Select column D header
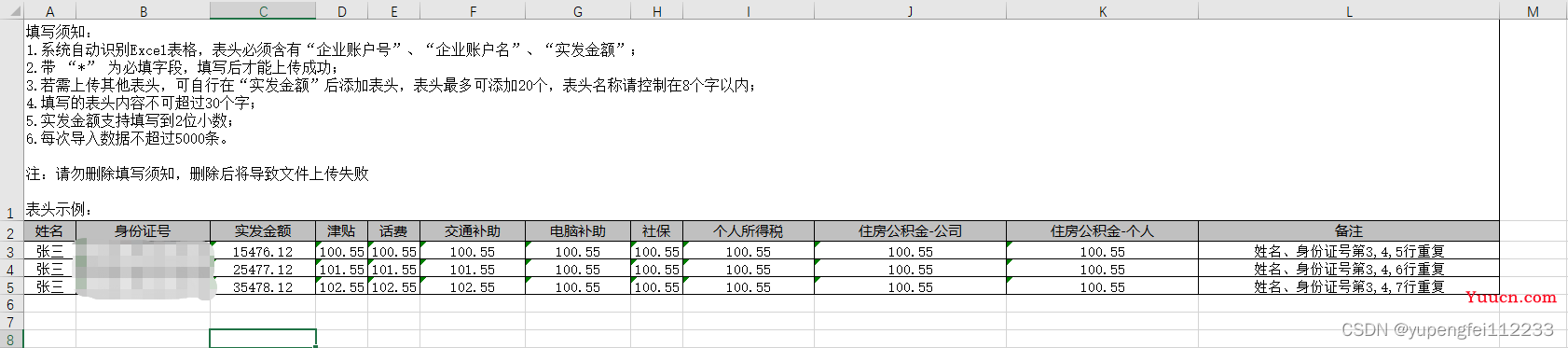Image resolution: width=1568 pixels, height=348 pixels. [x=342, y=10]
